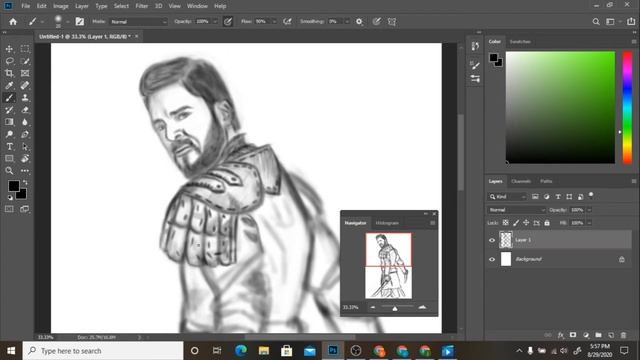This screenshot has width=640, height=360.
Task: Open the brush Opacity slider dropdown
Action: click(215, 22)
